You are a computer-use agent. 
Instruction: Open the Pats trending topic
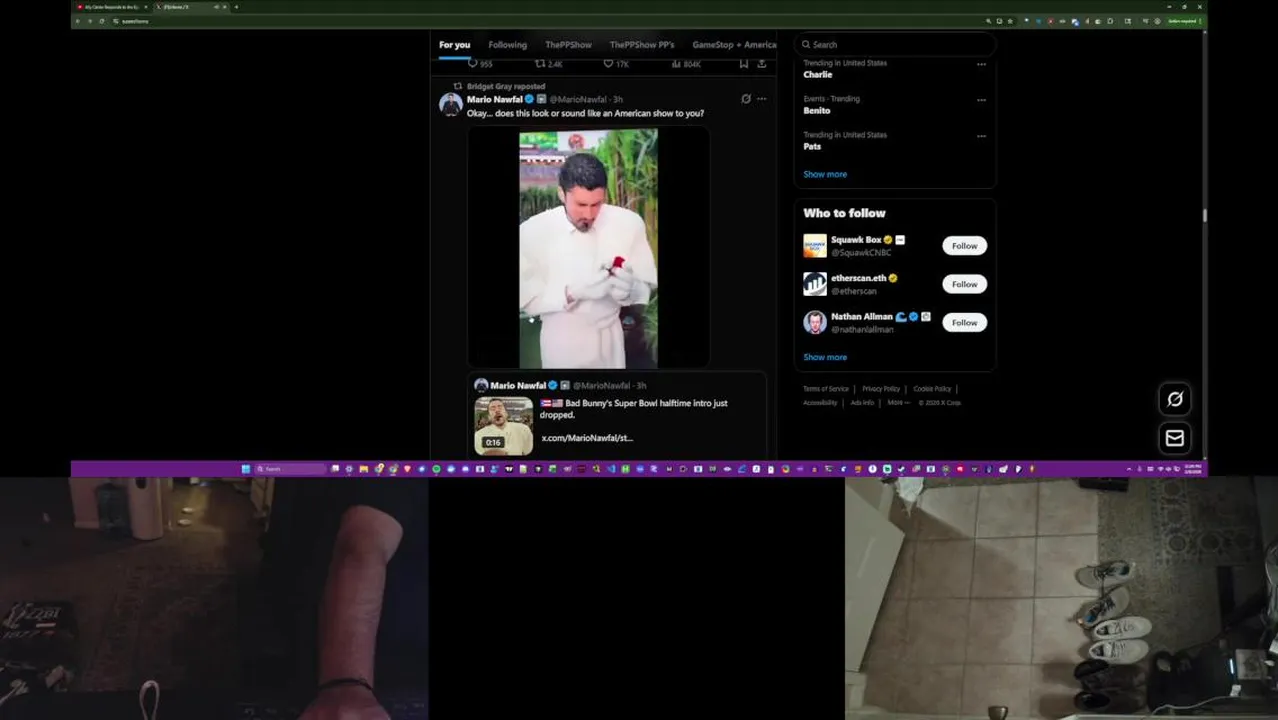(x=812, y=147)
